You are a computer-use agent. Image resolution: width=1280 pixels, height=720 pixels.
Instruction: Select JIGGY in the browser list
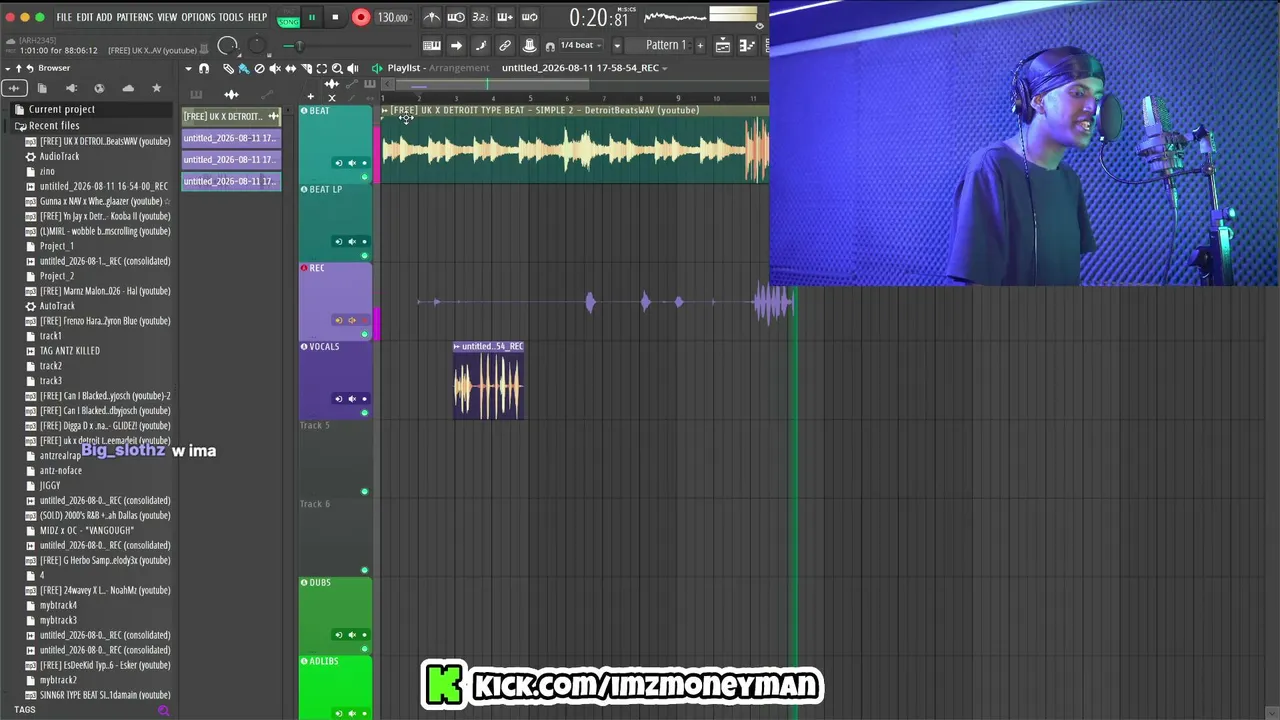[x=50, y=485]
